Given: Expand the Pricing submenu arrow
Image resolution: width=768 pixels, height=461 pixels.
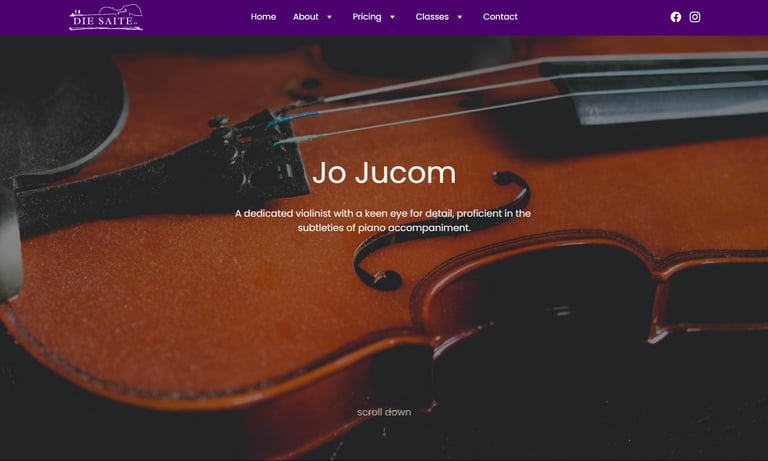Looking at the screenshot, I should click(392, 17).
